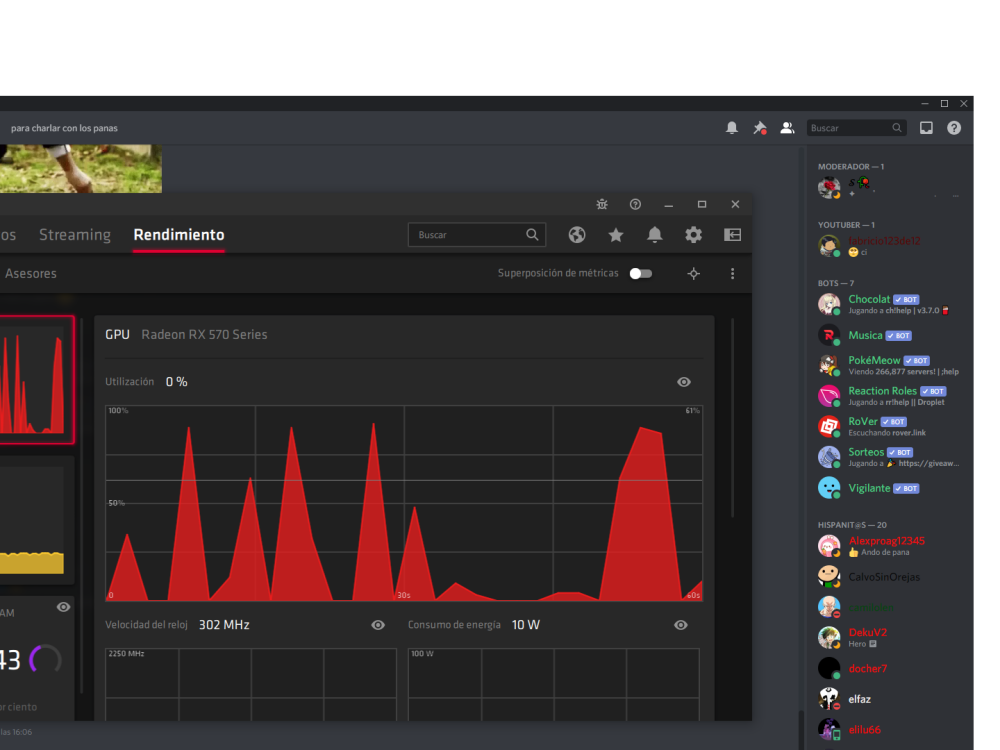This screenshot has height=750, width=1000.
Task: Click the Reaction Roles bot name
Action: tap(882, 391)
